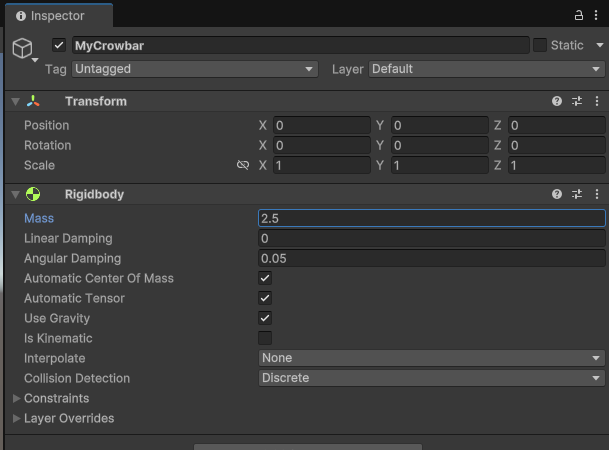The height and width of the screenshot is (450, 609).
Task: Turn off Use Gravity
Action: pyautogui.click(x=265, y=318)
